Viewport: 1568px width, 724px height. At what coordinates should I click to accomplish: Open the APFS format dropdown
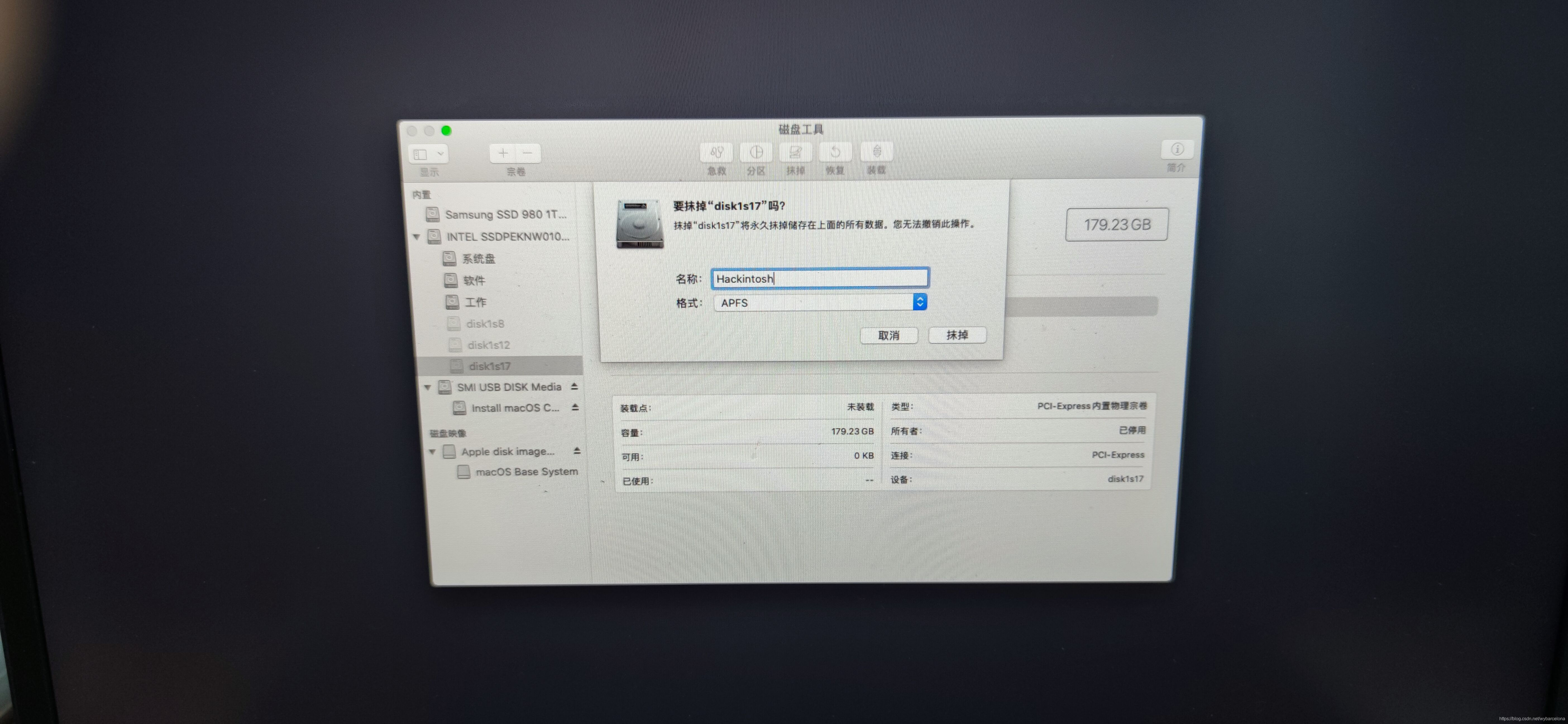coord(920,302)
